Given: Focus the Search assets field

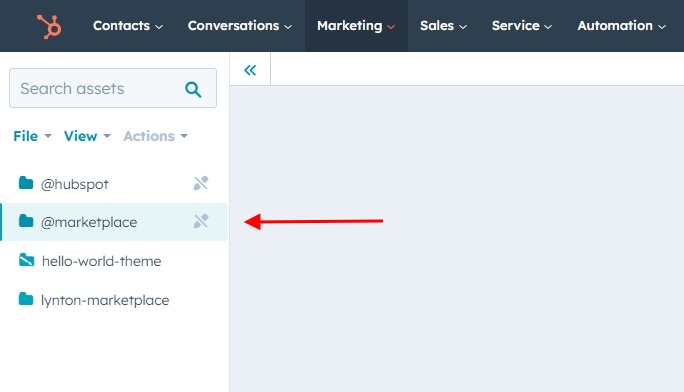Looking at the screenshot, I should (113, 88).
